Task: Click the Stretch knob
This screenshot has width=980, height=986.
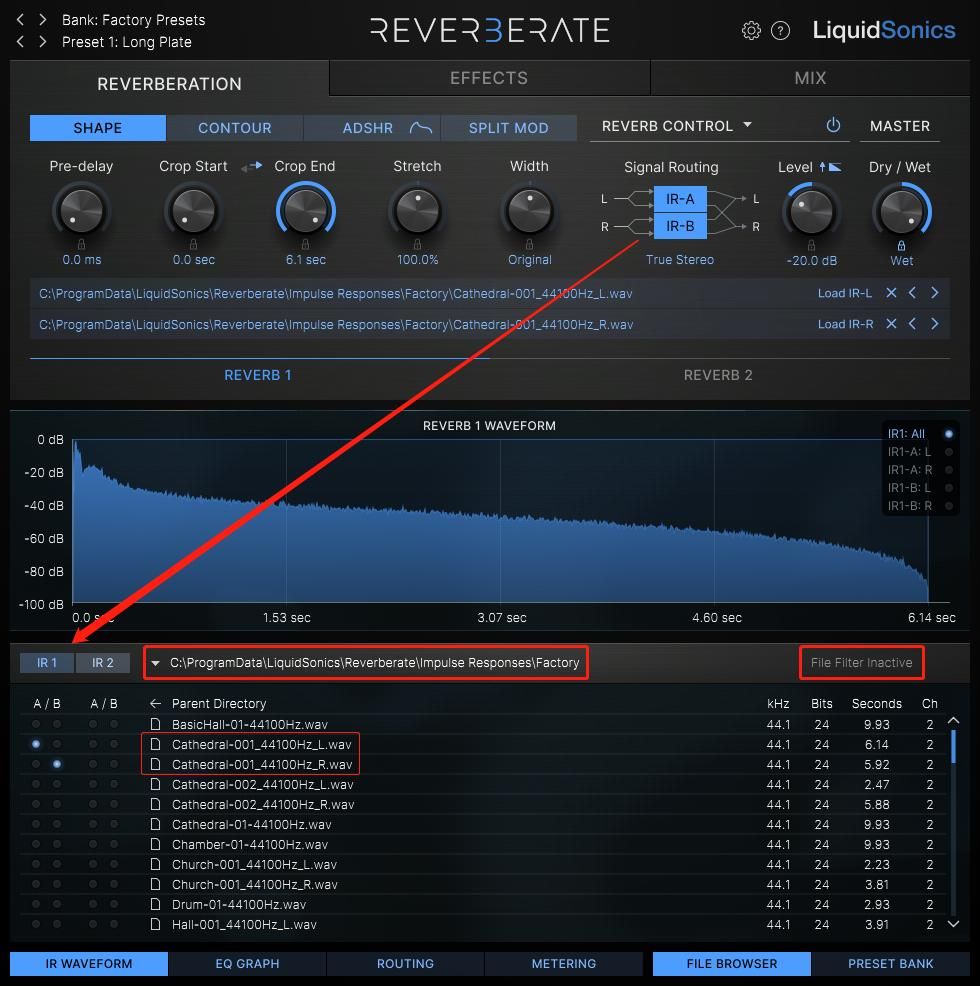Action: 418,211
